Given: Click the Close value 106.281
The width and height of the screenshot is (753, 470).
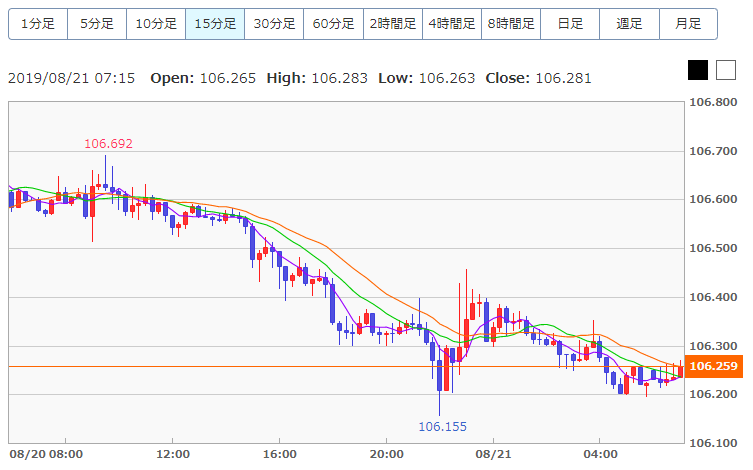Looking at the screenshot, I should coord(563,78).
